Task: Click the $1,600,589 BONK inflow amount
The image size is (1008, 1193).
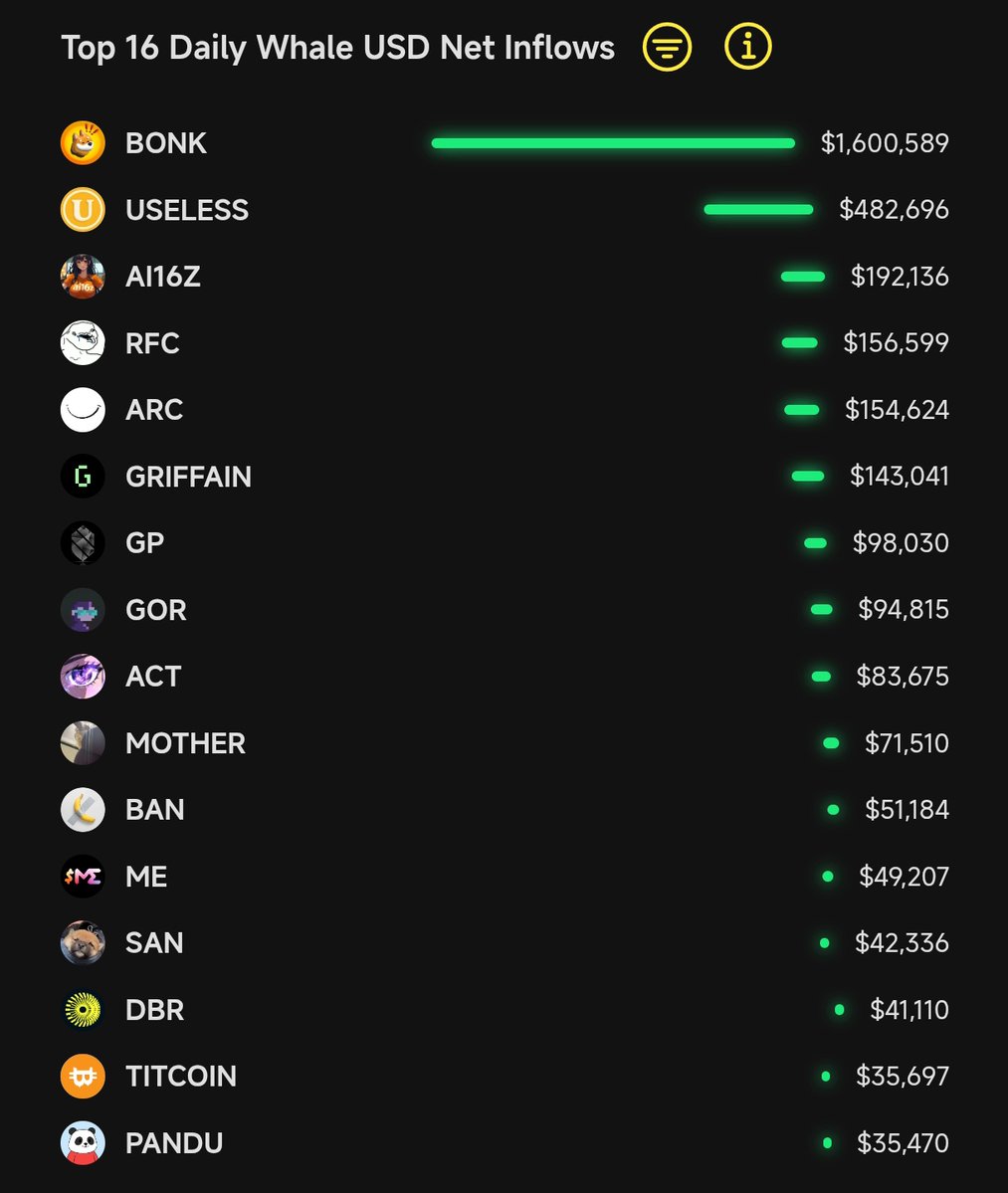Action: (885, 143)
